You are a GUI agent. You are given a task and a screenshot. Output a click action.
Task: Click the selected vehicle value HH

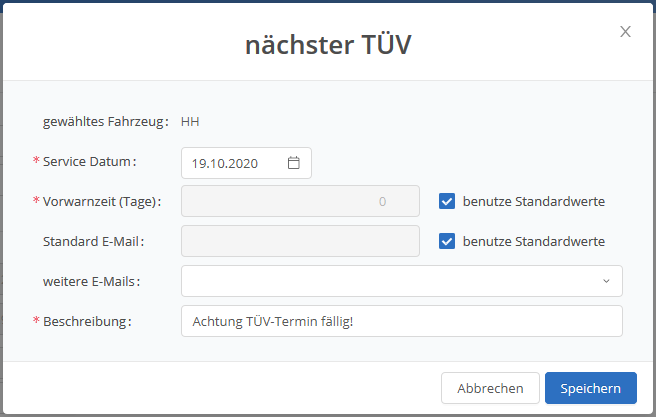[190, 122]
